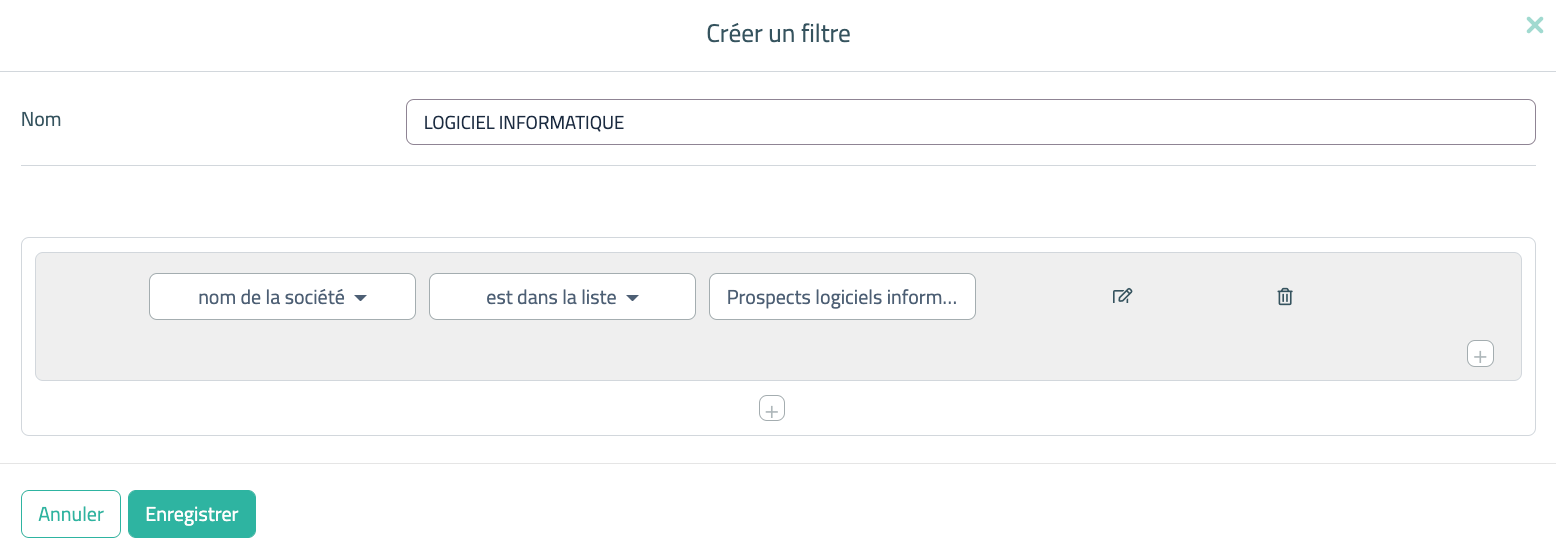Save the filter with Enregistrer
This screenshot has width=1556, height=558.
point(192,514)
